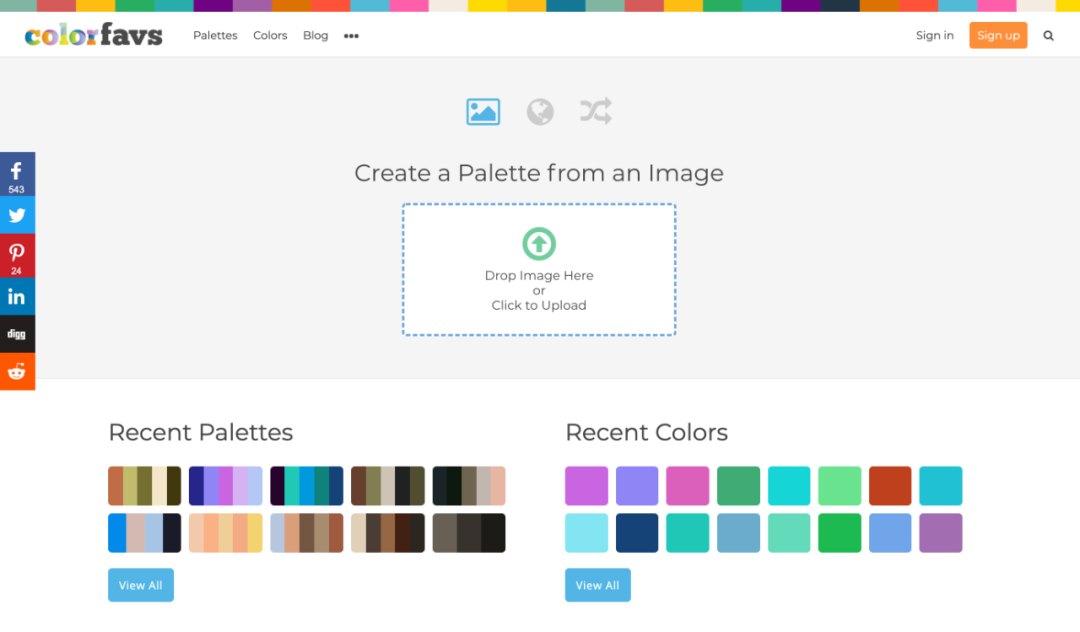Pin this page on Pinterest
This screenshot has height=632, width=1080.
pos(17,256)
